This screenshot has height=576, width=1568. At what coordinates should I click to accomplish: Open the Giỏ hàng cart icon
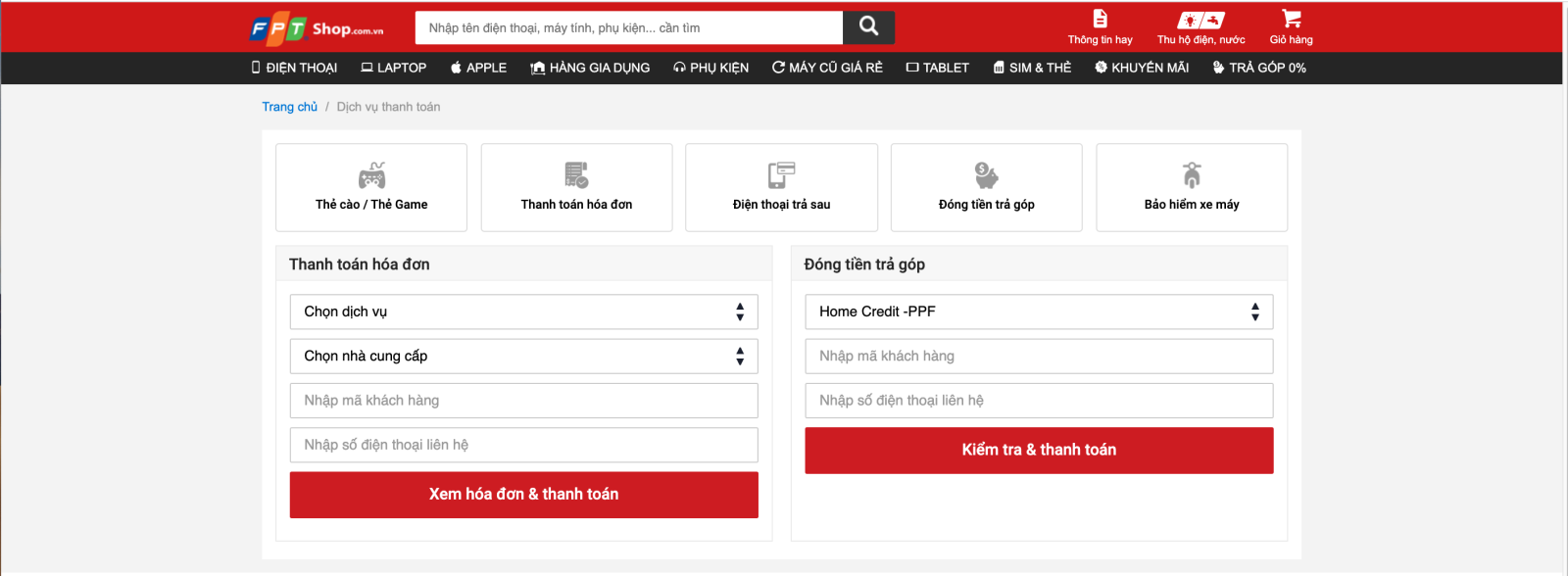pos(1291,19)
